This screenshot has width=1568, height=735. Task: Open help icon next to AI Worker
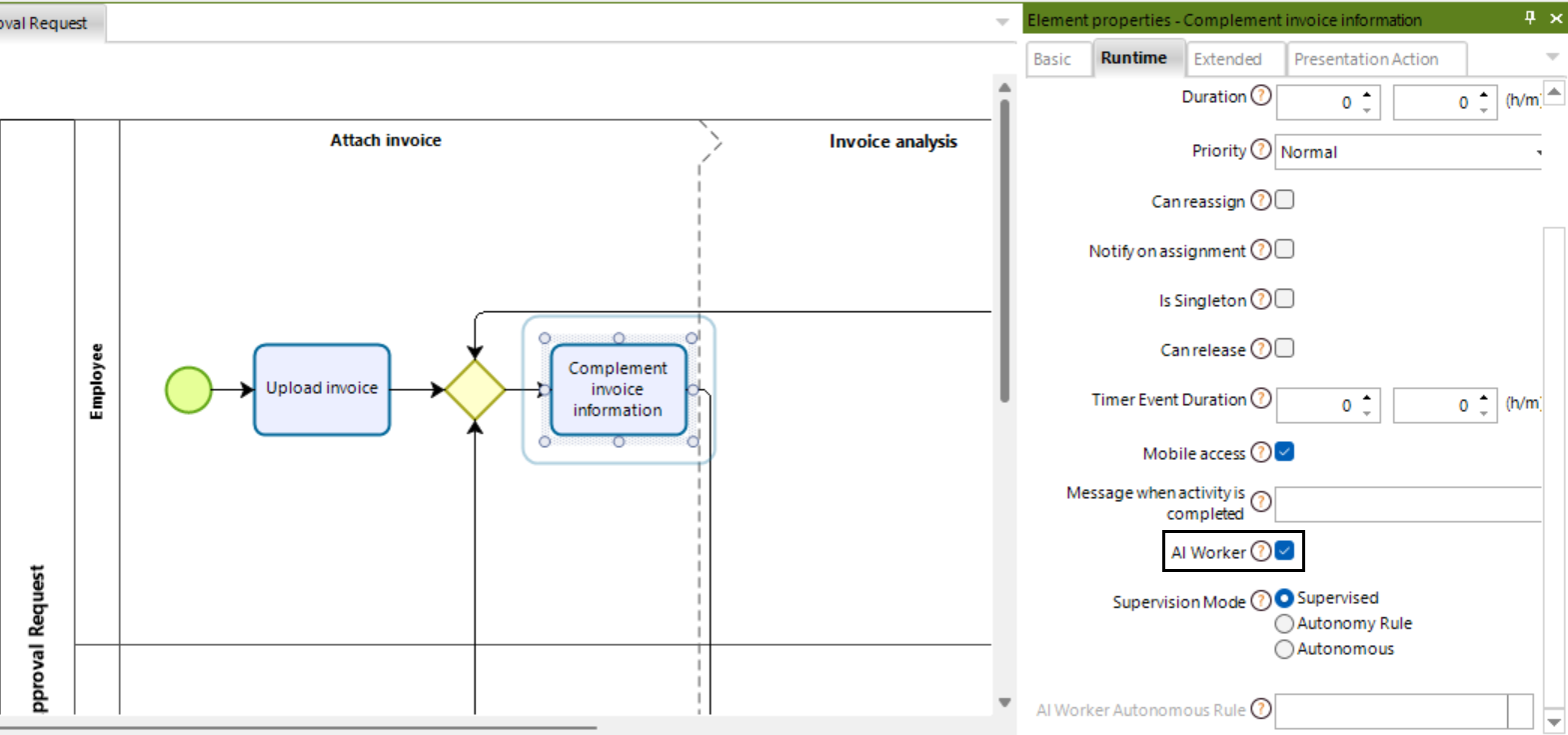click(x=1261, y=551)
